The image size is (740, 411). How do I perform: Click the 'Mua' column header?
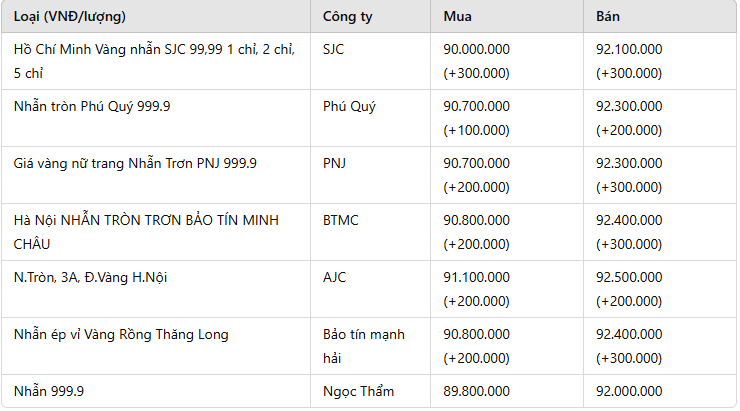[x=459, y=17]
